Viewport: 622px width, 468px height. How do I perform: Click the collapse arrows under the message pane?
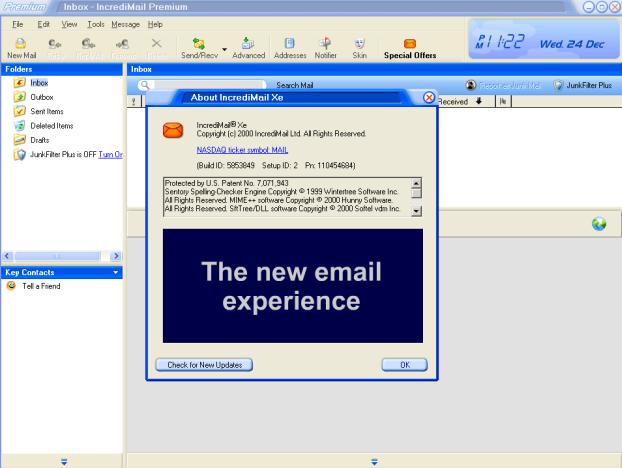click(x=374, y=462)
